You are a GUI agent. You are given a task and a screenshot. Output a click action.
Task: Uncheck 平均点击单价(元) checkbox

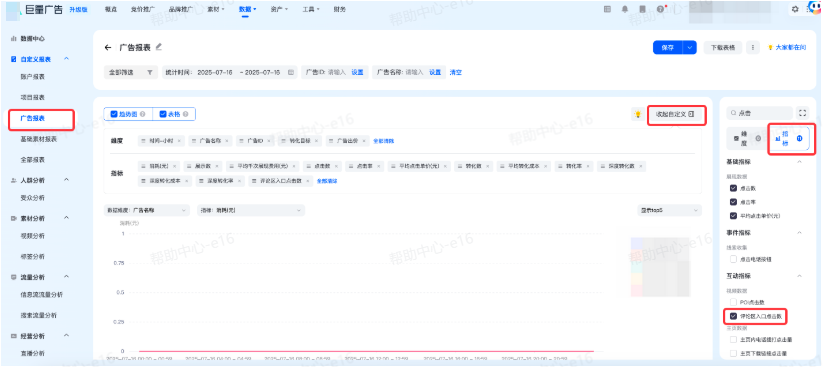tap(733, 215)
